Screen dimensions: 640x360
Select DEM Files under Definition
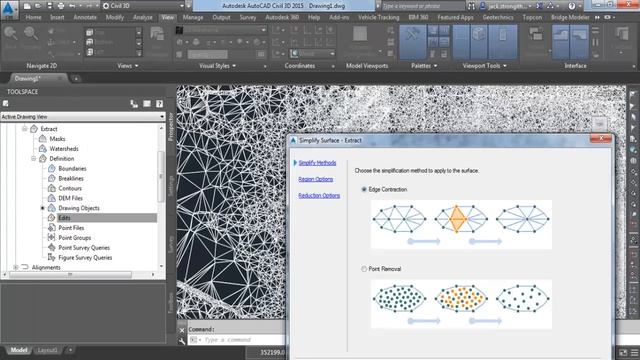(70, 198)
